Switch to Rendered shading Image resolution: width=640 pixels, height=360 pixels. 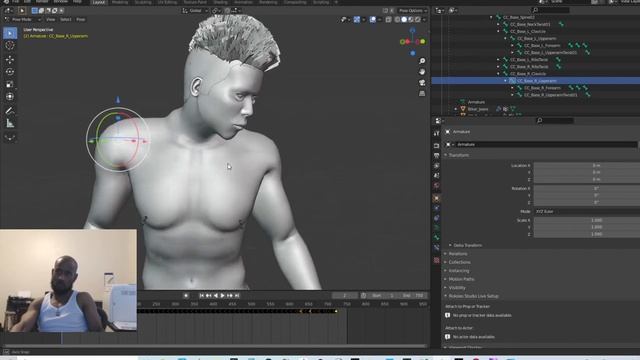pyautogui.click(x=418, y=19)
